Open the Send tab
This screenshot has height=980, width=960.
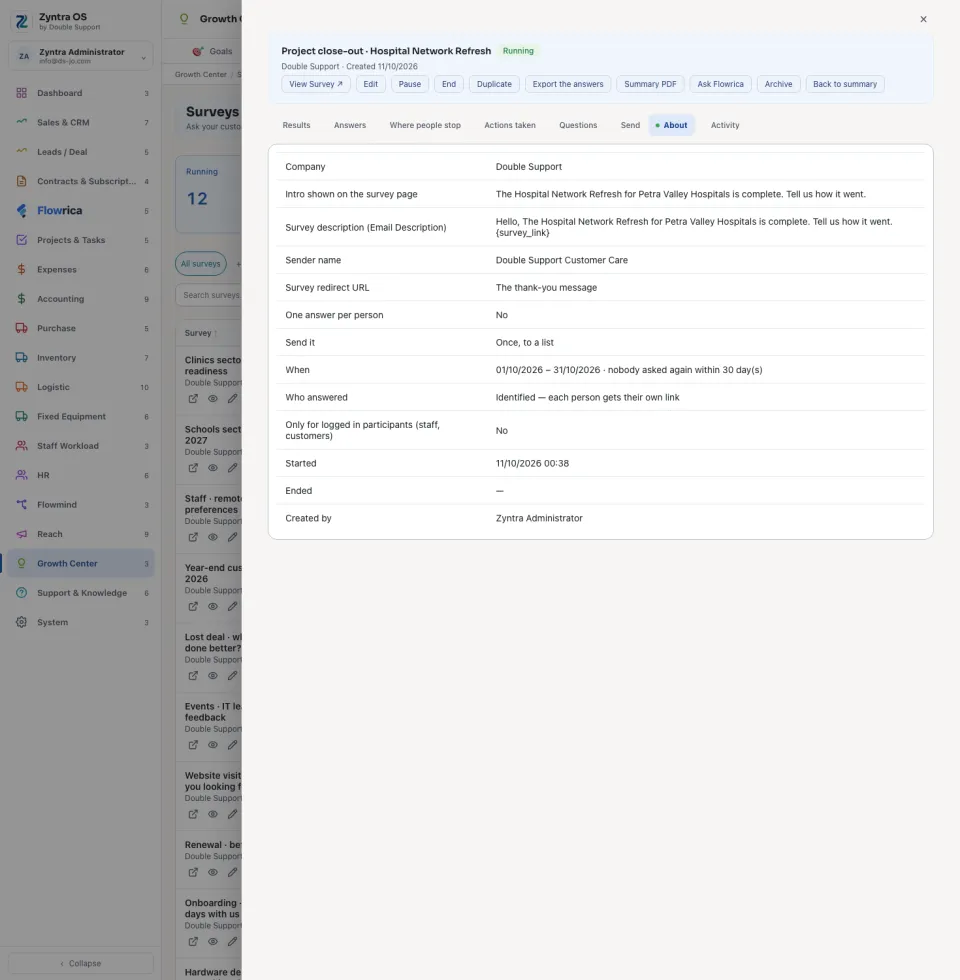click(x=630, y=125)
